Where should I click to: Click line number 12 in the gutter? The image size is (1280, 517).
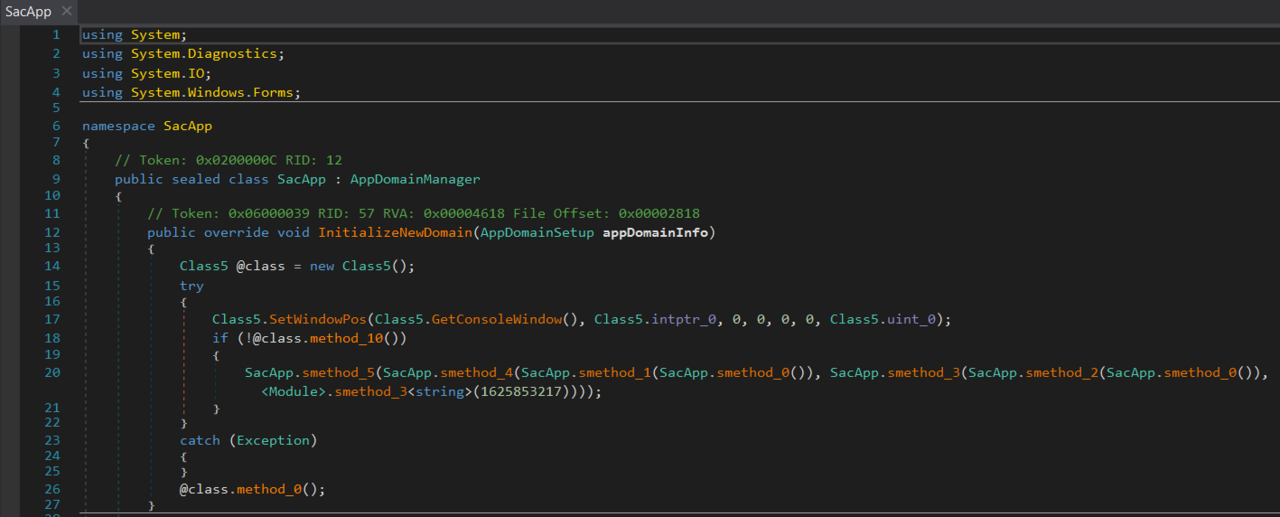52,232
